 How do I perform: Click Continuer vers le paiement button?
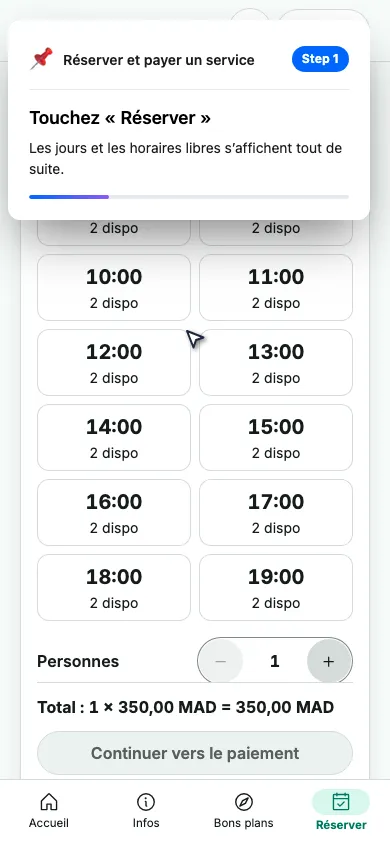[195, 752]
